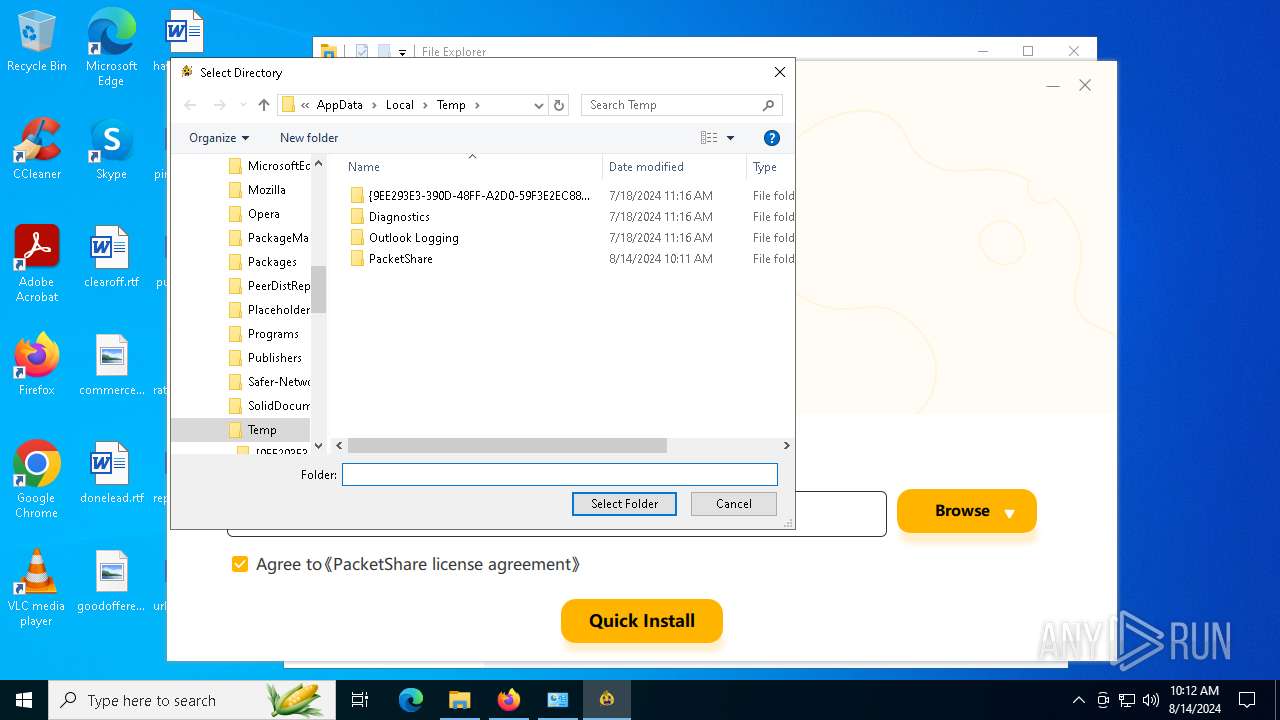
Task: Create a New folder
Action: tap(309, 138)
